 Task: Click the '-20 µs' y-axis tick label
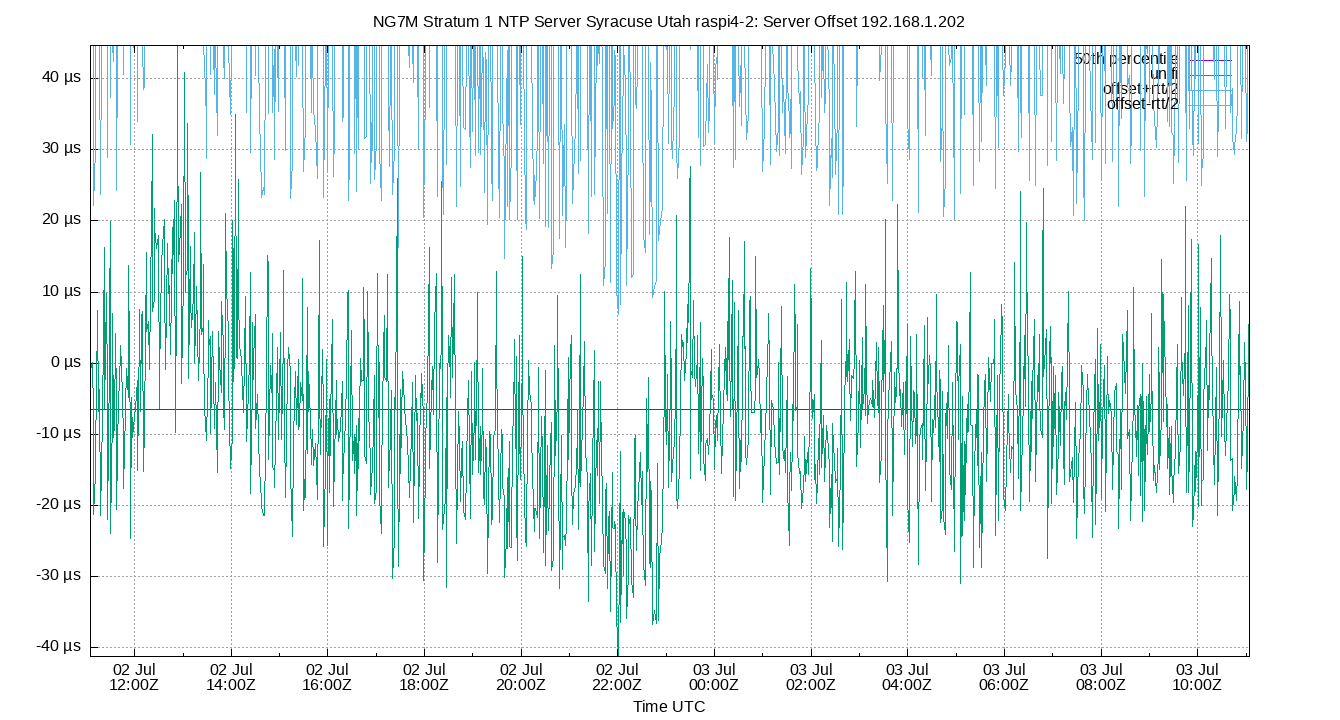pos(59,504)
